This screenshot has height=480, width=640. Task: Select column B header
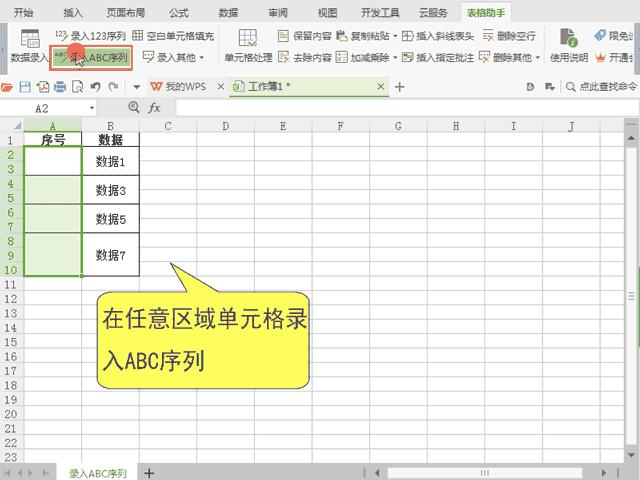pyautogui.click(x=110, y=126)
